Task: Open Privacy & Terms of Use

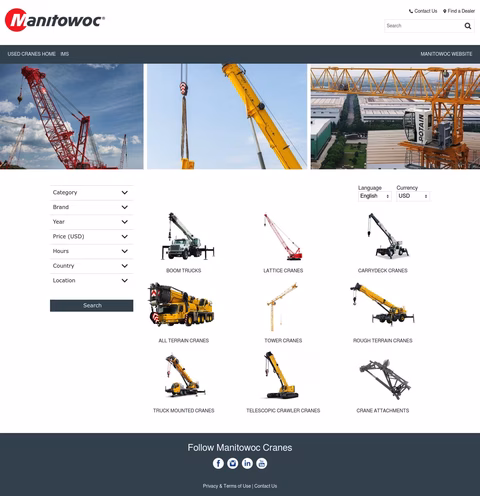Action: tap(227, 486)
